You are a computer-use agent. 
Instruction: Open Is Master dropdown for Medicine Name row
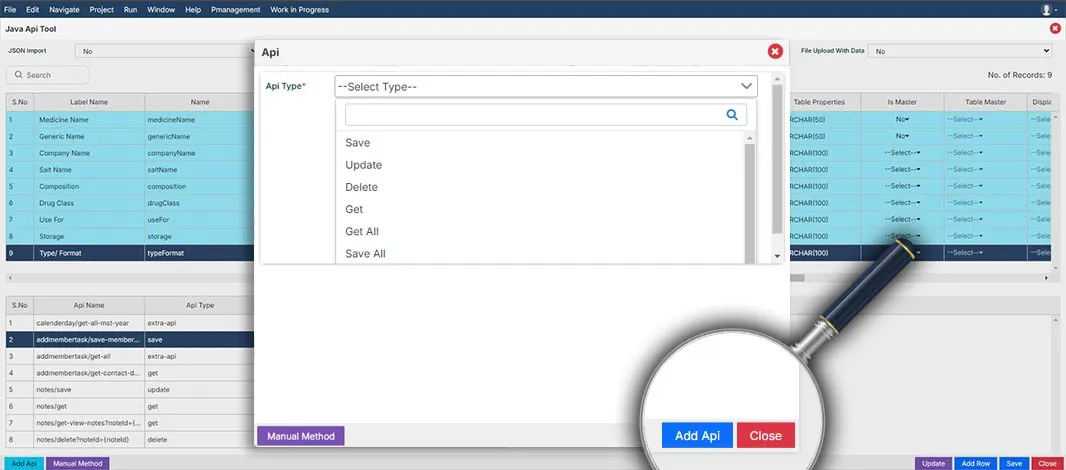tap(902, 119)
